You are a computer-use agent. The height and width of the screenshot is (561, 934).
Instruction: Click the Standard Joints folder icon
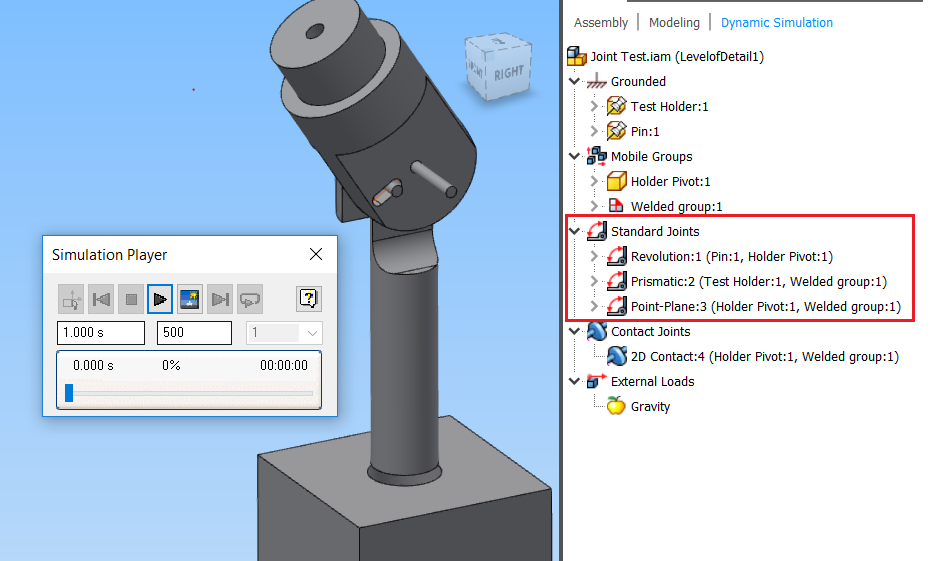click(596, 231)
